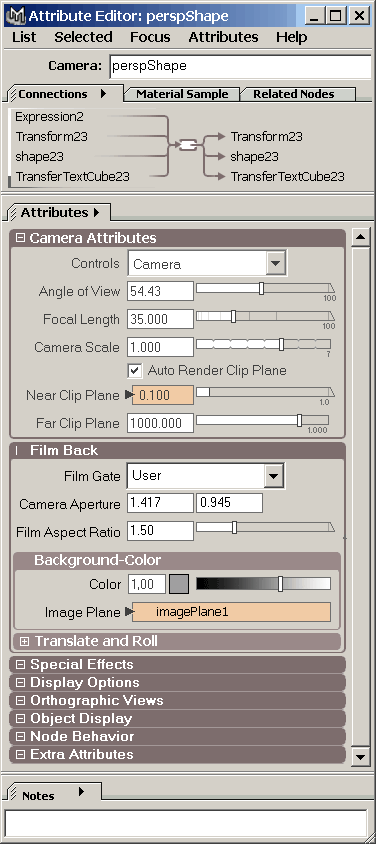Open the Connections tab arrow menu
Screen dimensions: 376x844
tap(103, 94)
